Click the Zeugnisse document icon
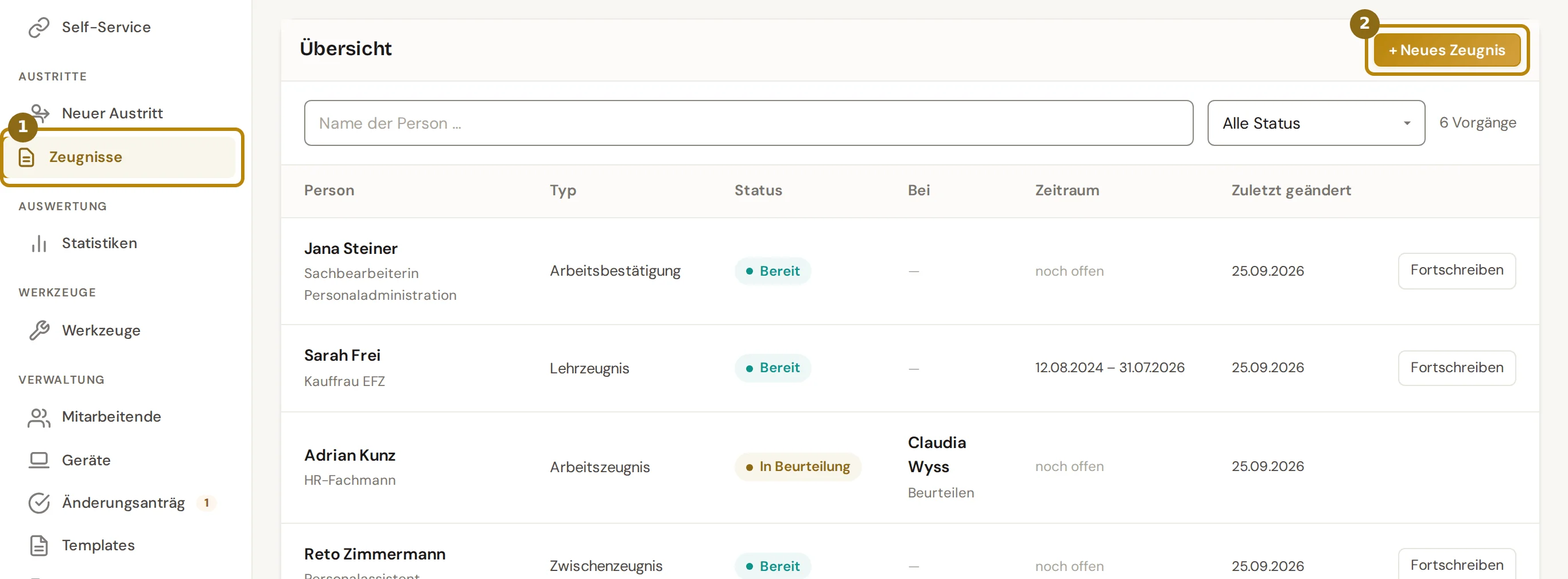The image size is (1568, 579). point(26,157)
